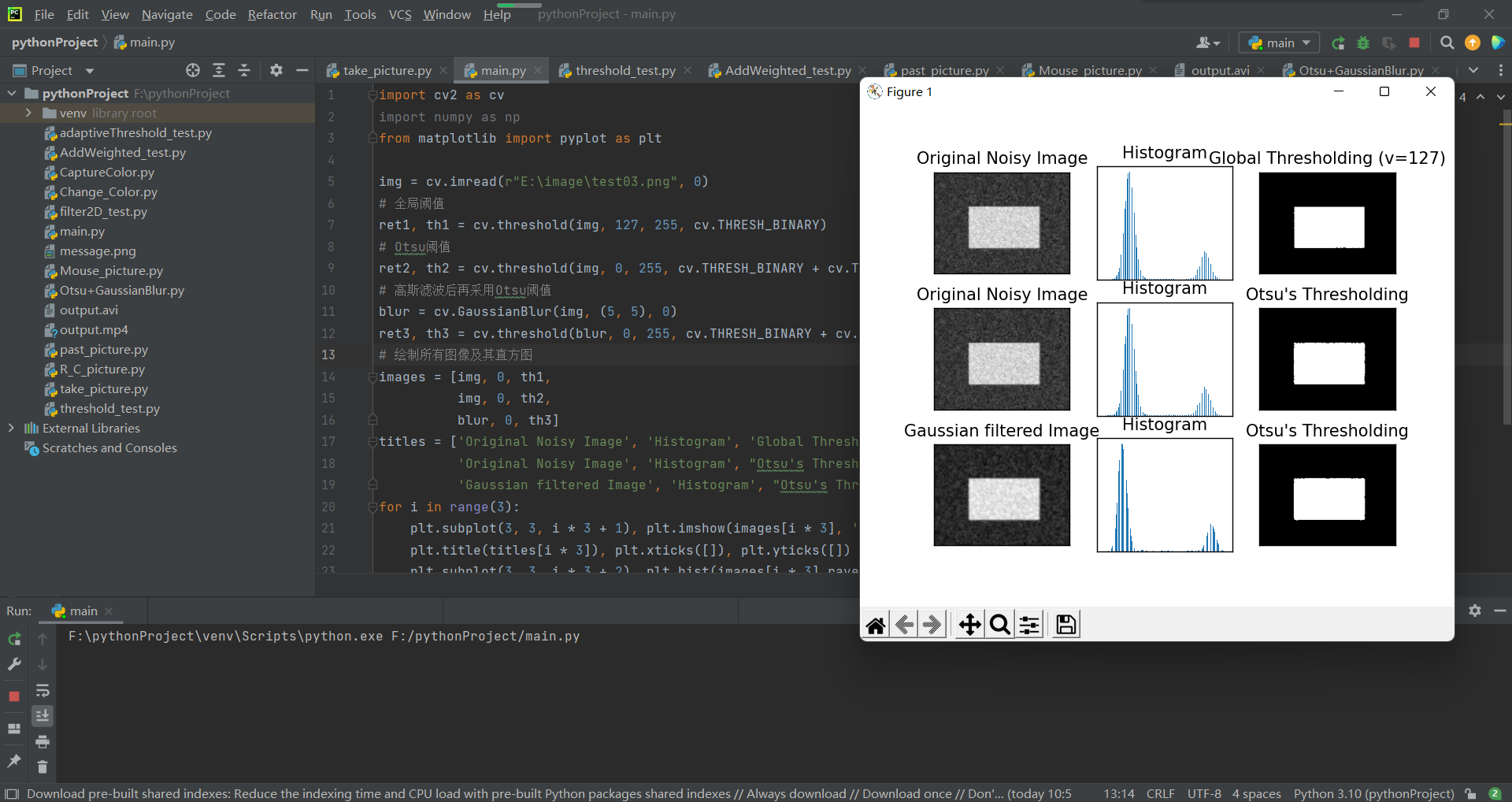
Task: Click Python 3.10 interpreter in status bar
Action: pos(1373,793)
